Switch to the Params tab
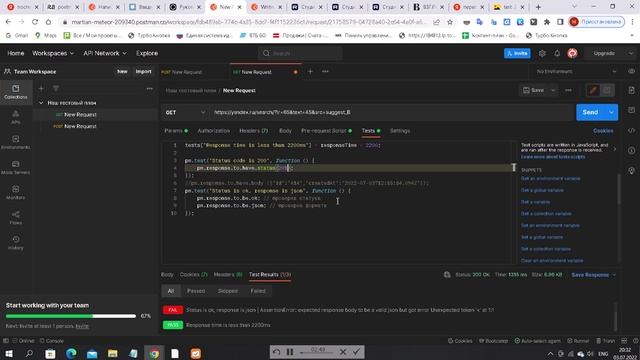 click(176, 131)
